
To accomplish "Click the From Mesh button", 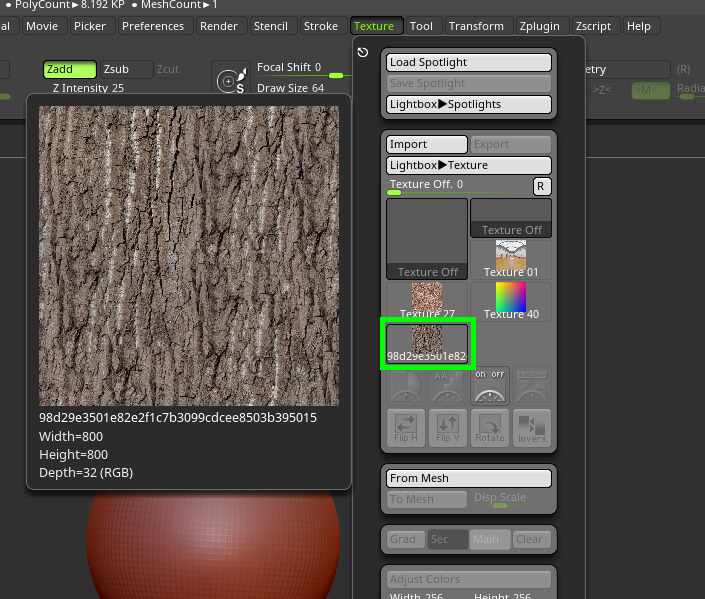I will pyautogui.click(x=468, y=478).
